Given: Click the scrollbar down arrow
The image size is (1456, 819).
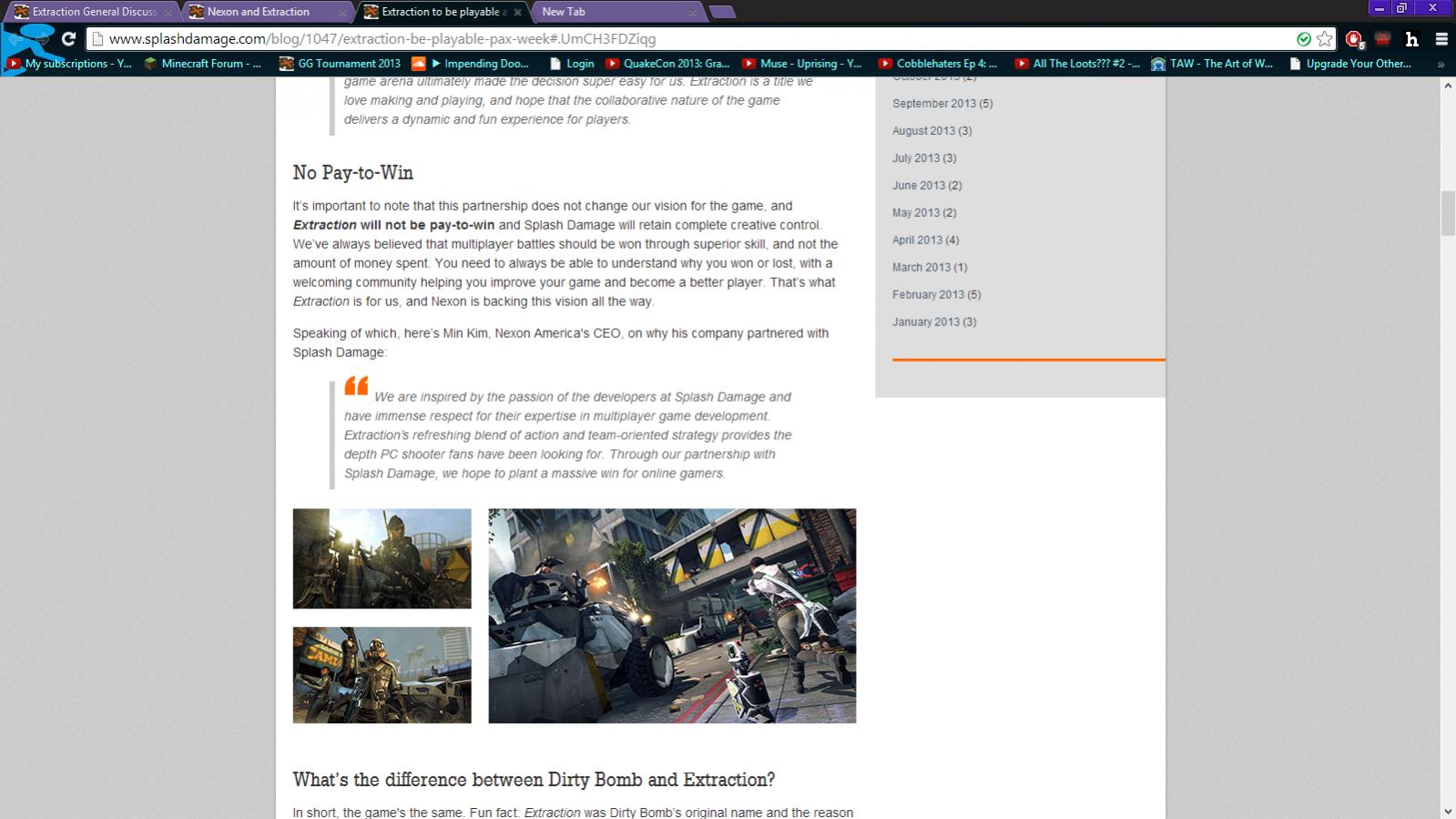Looking at the screenshot, I should point(1448,811).
